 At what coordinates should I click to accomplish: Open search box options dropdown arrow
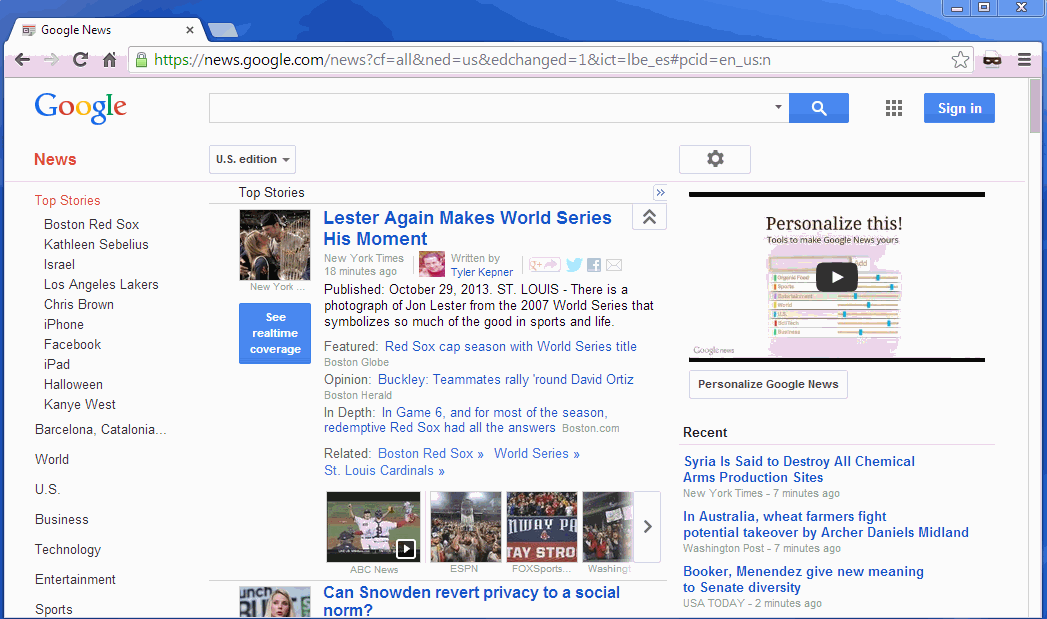coord(778,107)
